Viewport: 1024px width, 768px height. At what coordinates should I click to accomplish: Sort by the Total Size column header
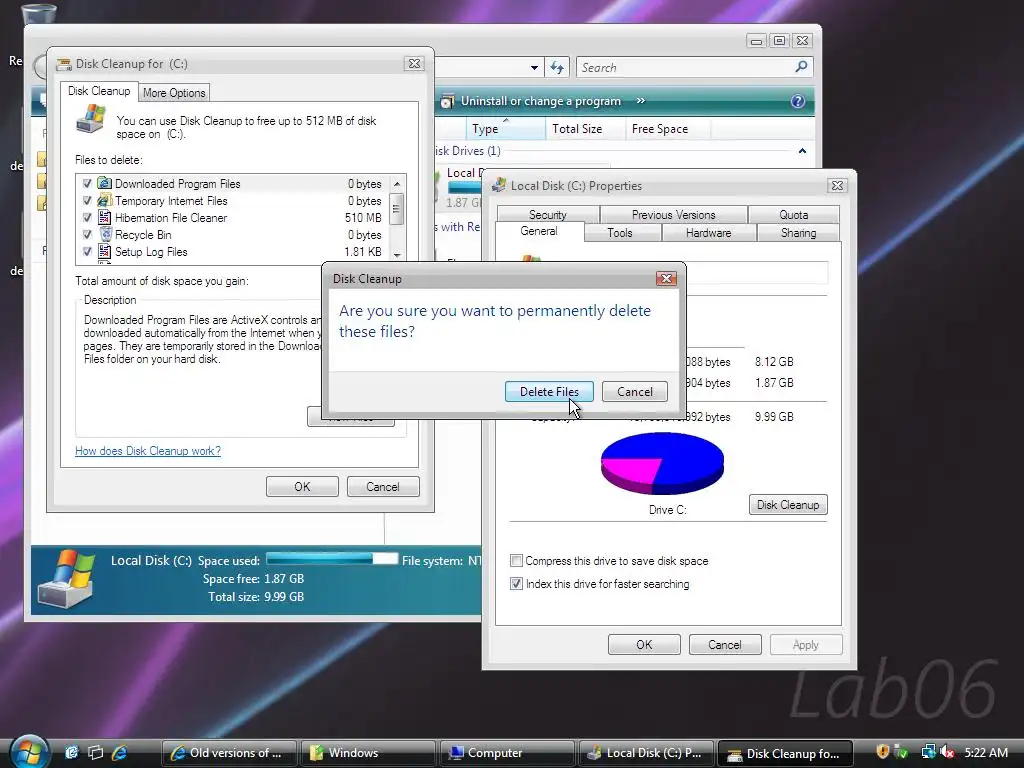(585, 129)
